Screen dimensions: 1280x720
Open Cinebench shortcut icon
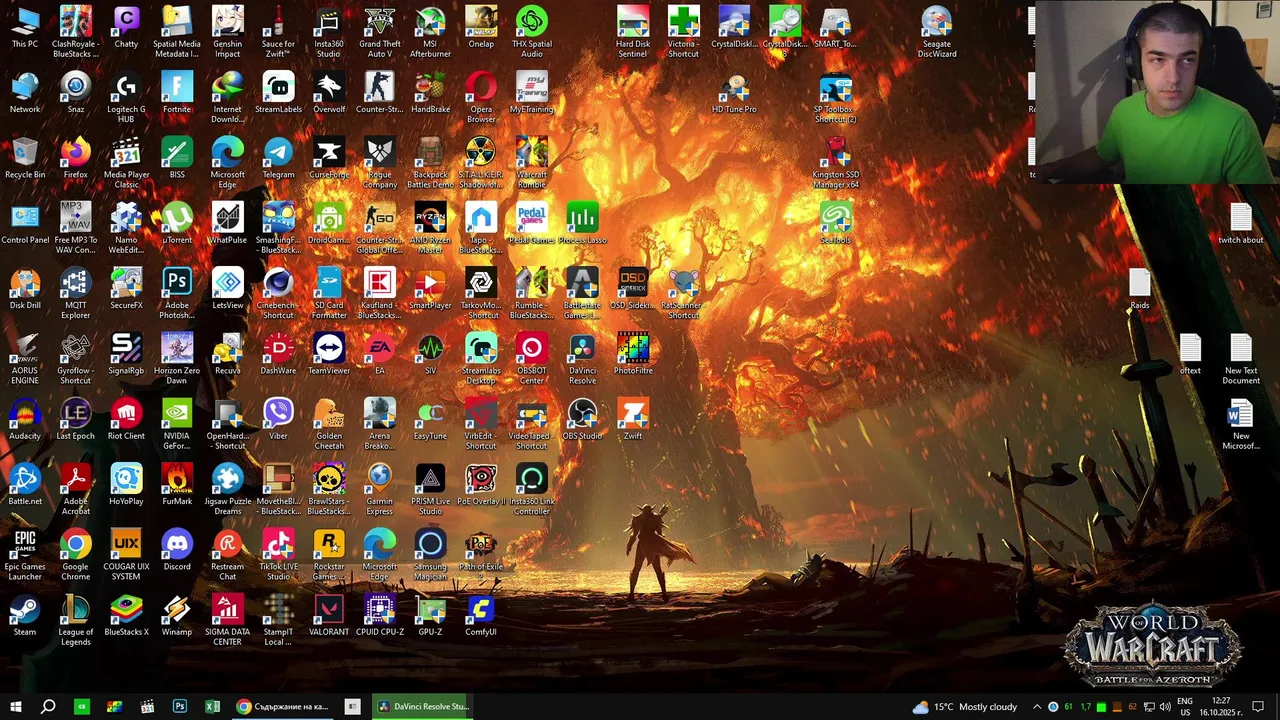tap(278, 292)
